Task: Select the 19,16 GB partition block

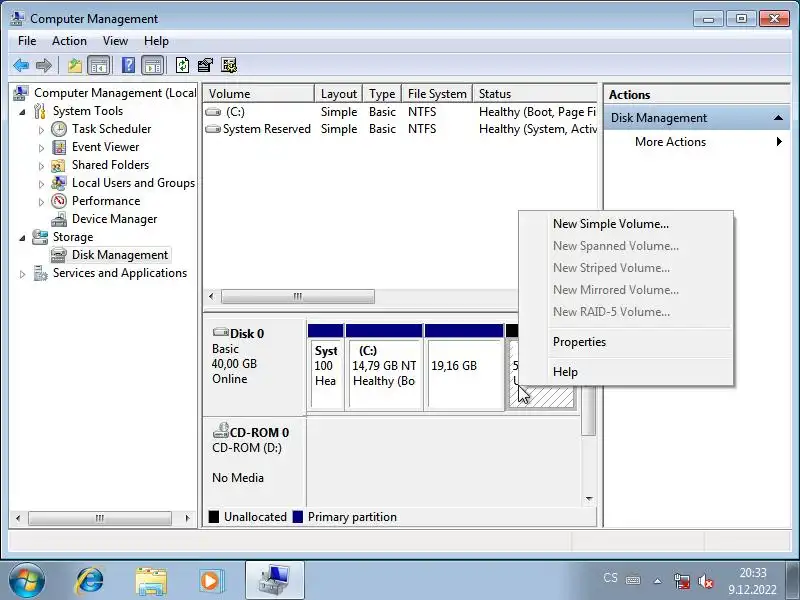Action: (x=464, y=367)
